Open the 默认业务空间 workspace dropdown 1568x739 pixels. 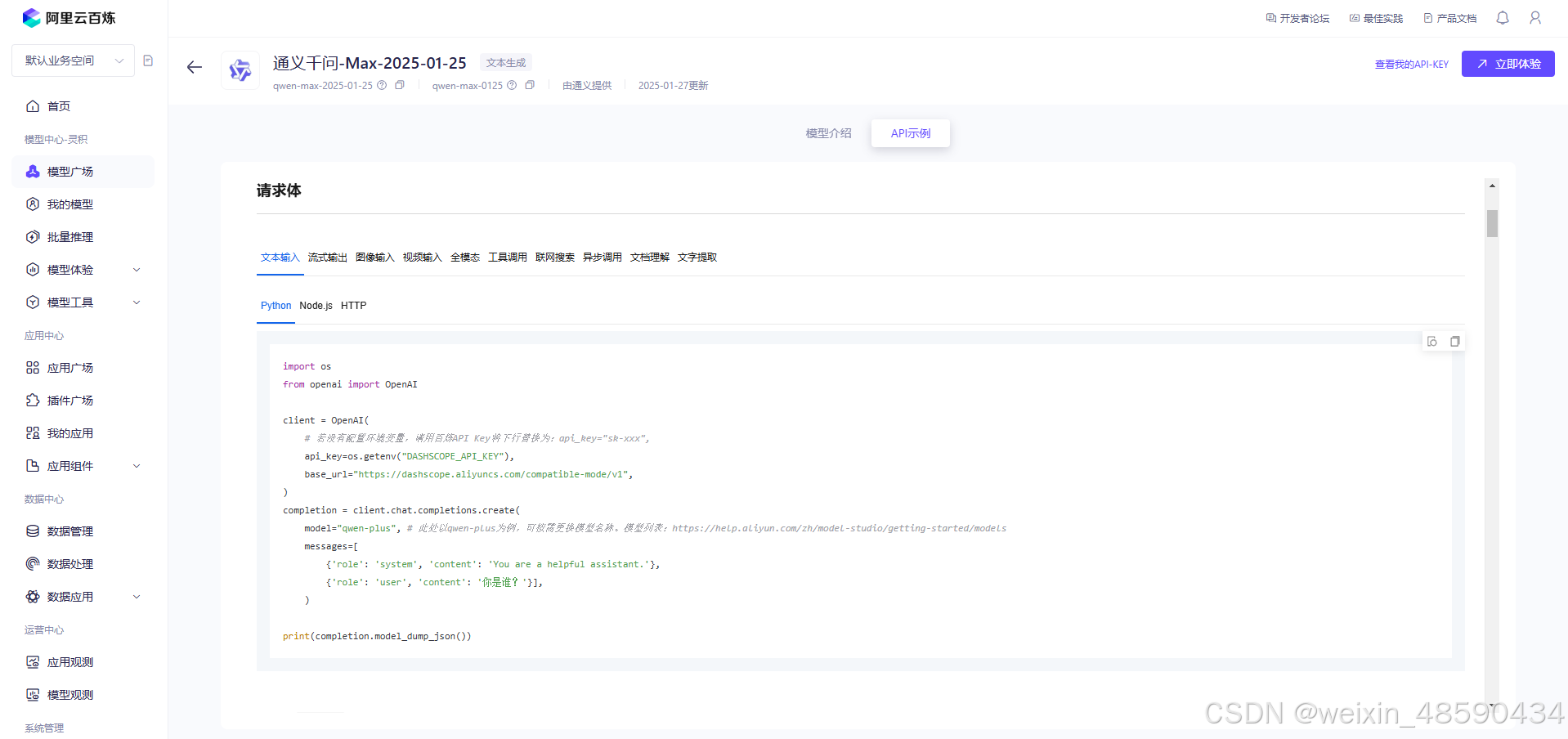click(x=73, y=60)
